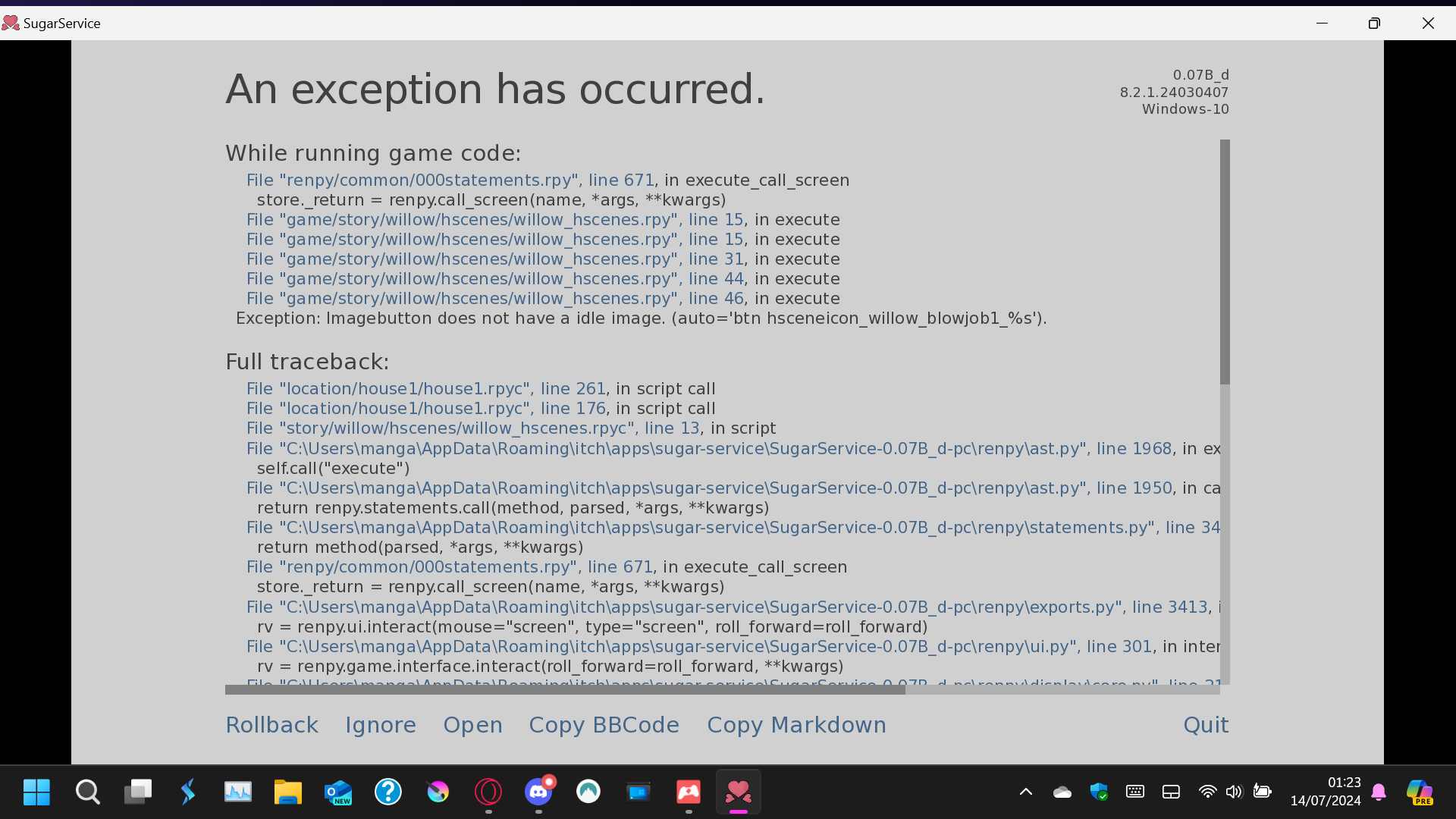Show hidden system tray icons
Viewport: 1456px width, 819px height.
1026,792
